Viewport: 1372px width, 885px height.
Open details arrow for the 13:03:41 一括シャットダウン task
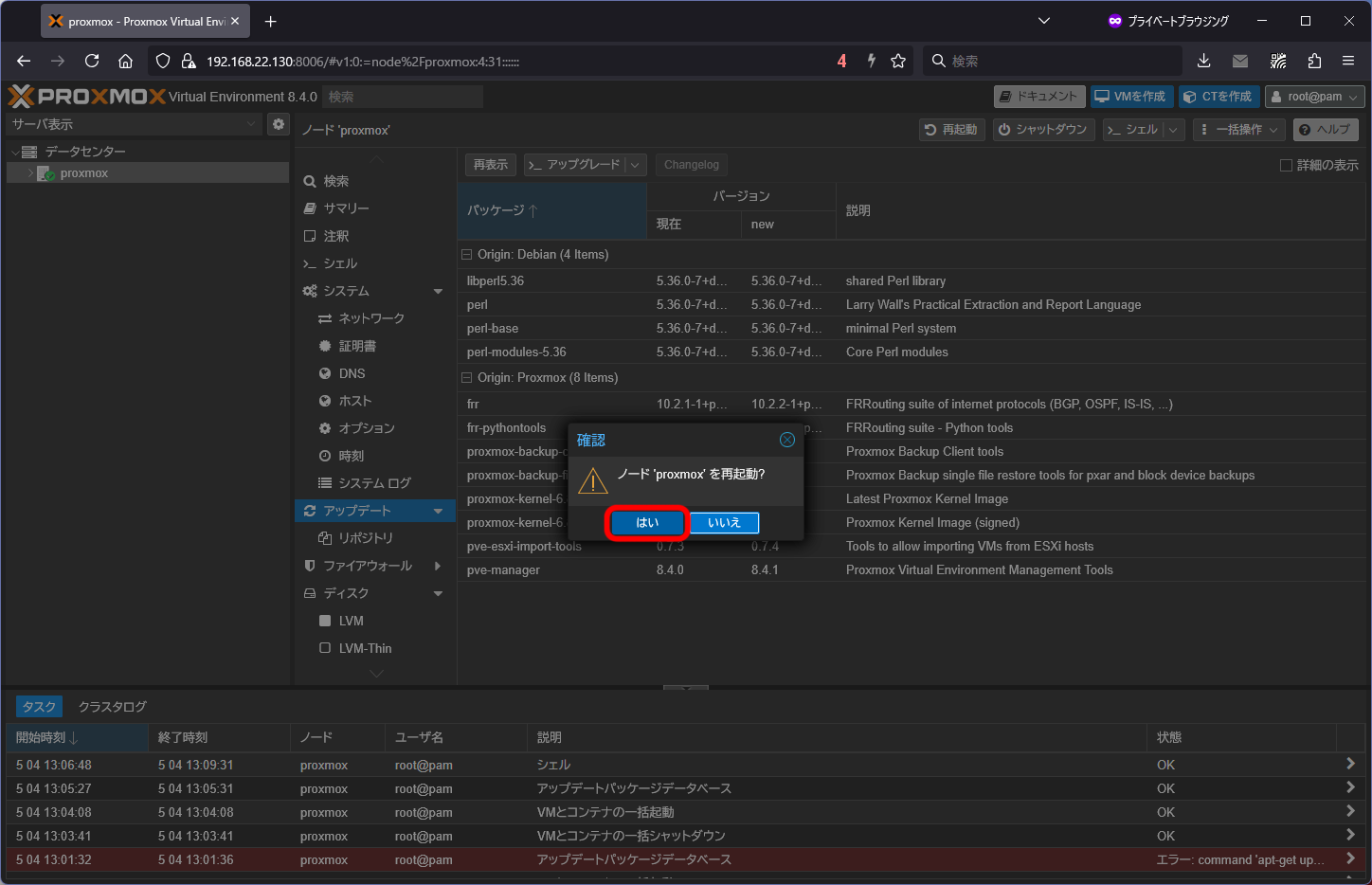point(1350,835)
